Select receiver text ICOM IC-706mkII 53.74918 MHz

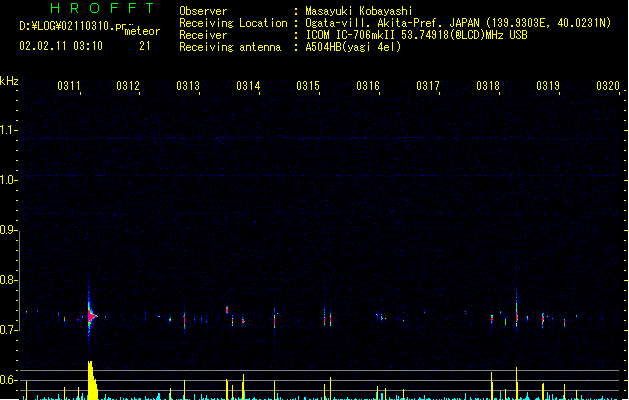tap(416, 35)
